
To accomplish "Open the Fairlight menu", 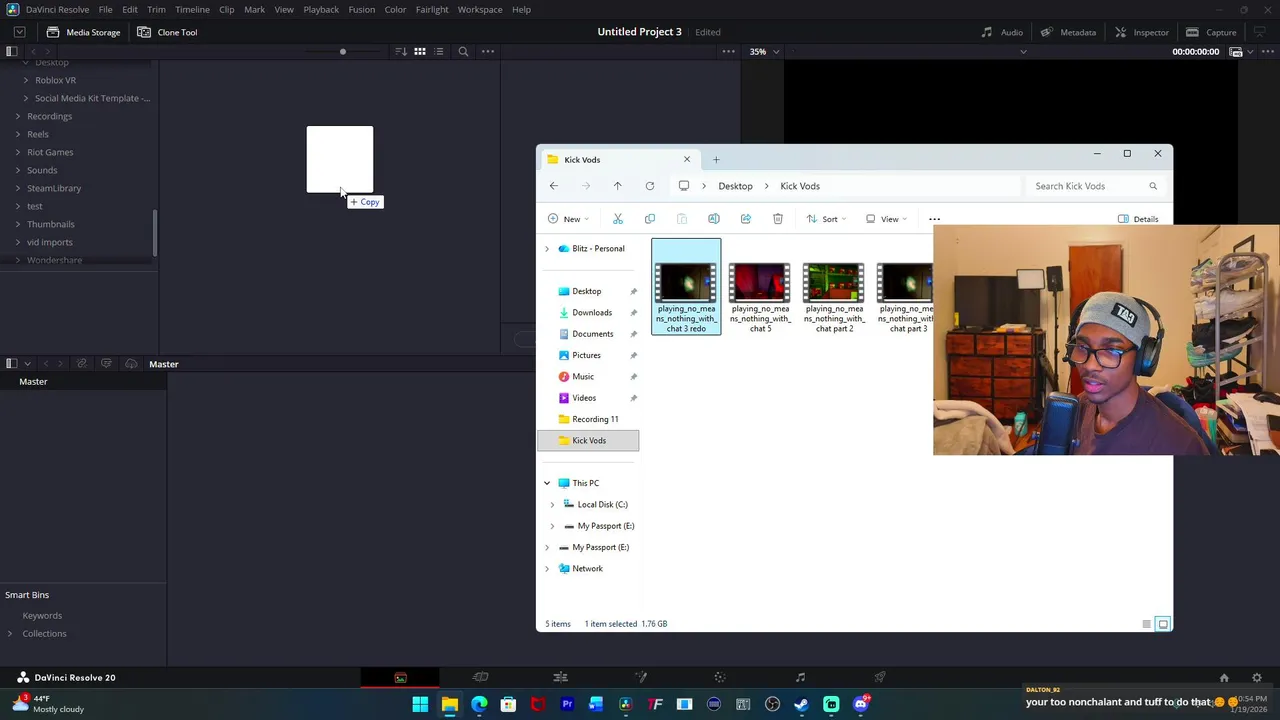I will 432,9.
